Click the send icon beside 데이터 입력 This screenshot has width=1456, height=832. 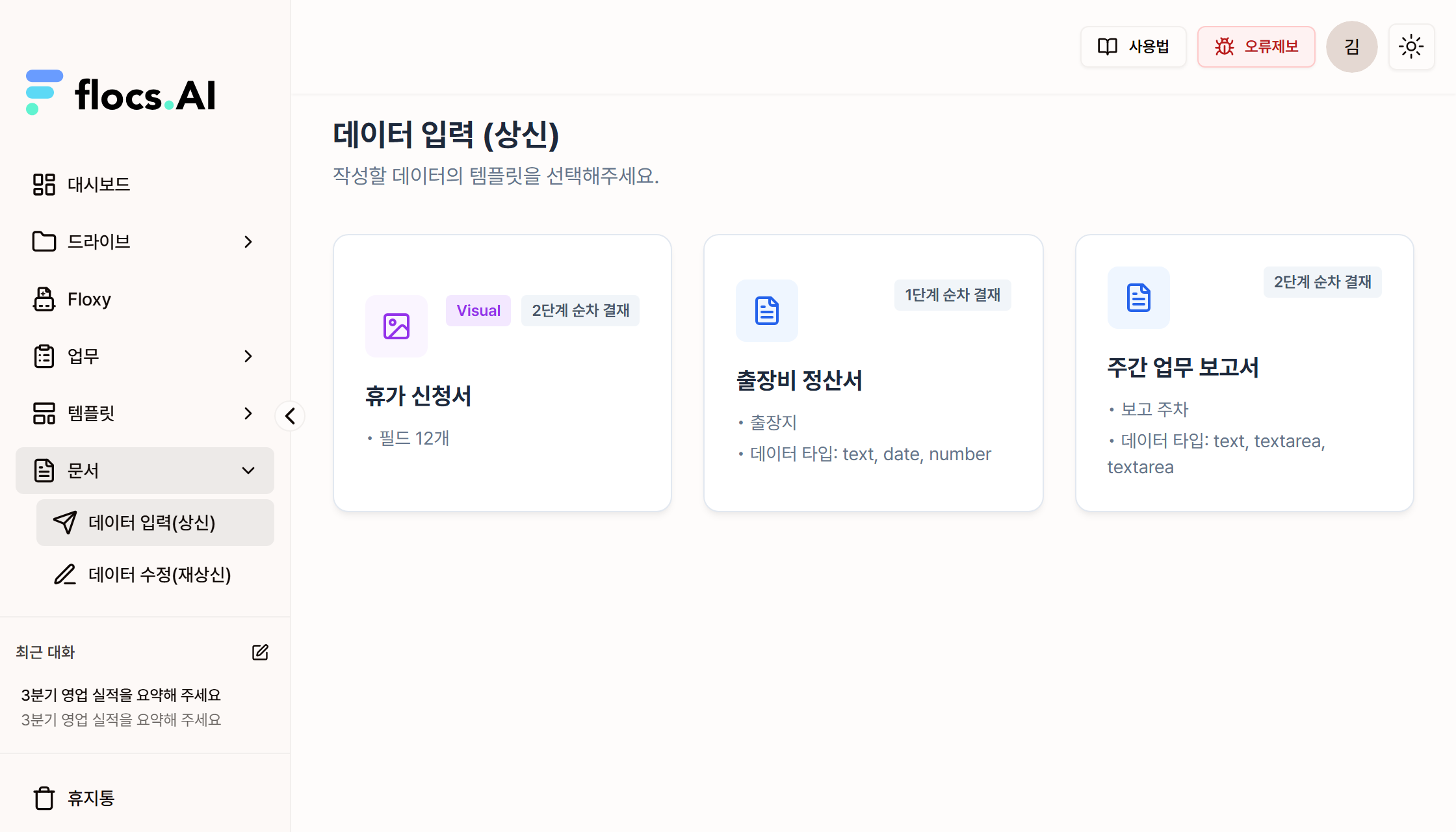pos(65,523)
